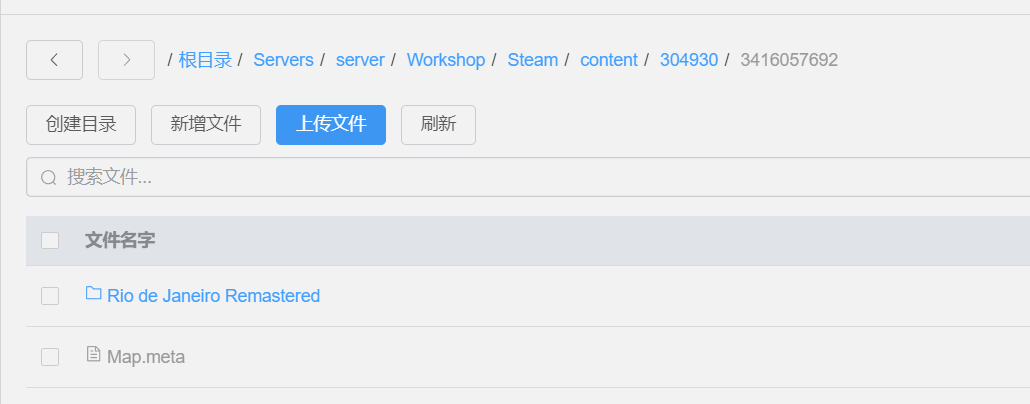Navigate to Servers breadcrumb link
This screenshot has width=1030, height=404.
[283, 60]
